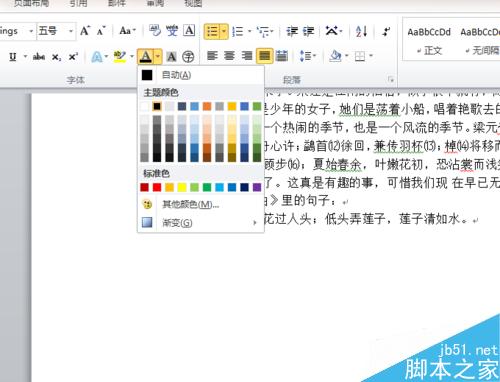Choose 自动(A) automatic color
The image size is (500, 382).
201,75
